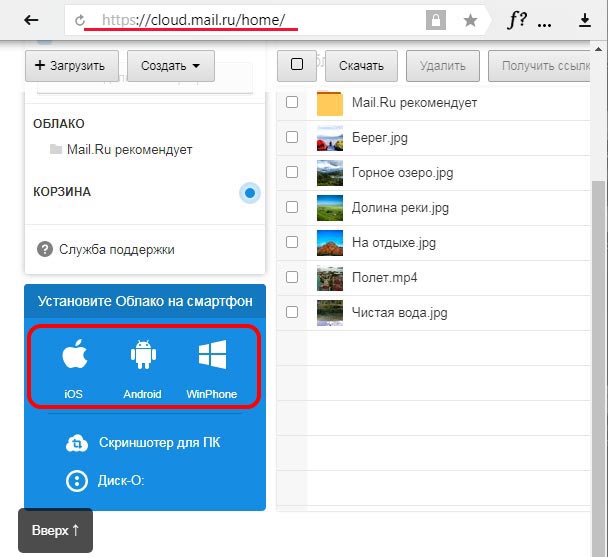Viewport: 608px width, 557px height.
Task: Click the browser back arrow
Action: pos(31,20)
